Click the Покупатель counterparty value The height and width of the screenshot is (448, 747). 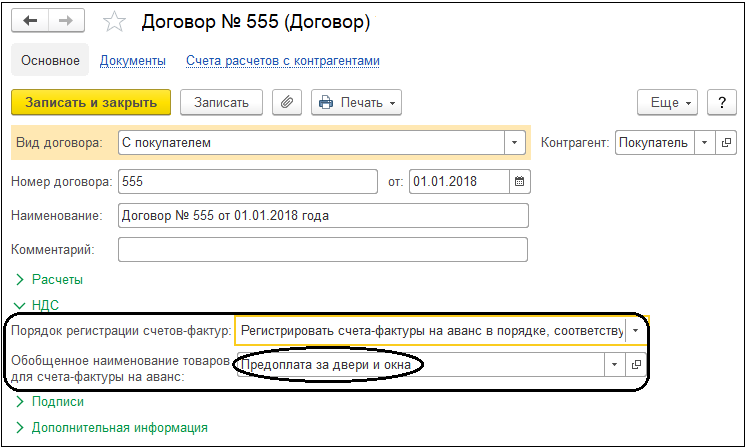click(x=655, y=143)
